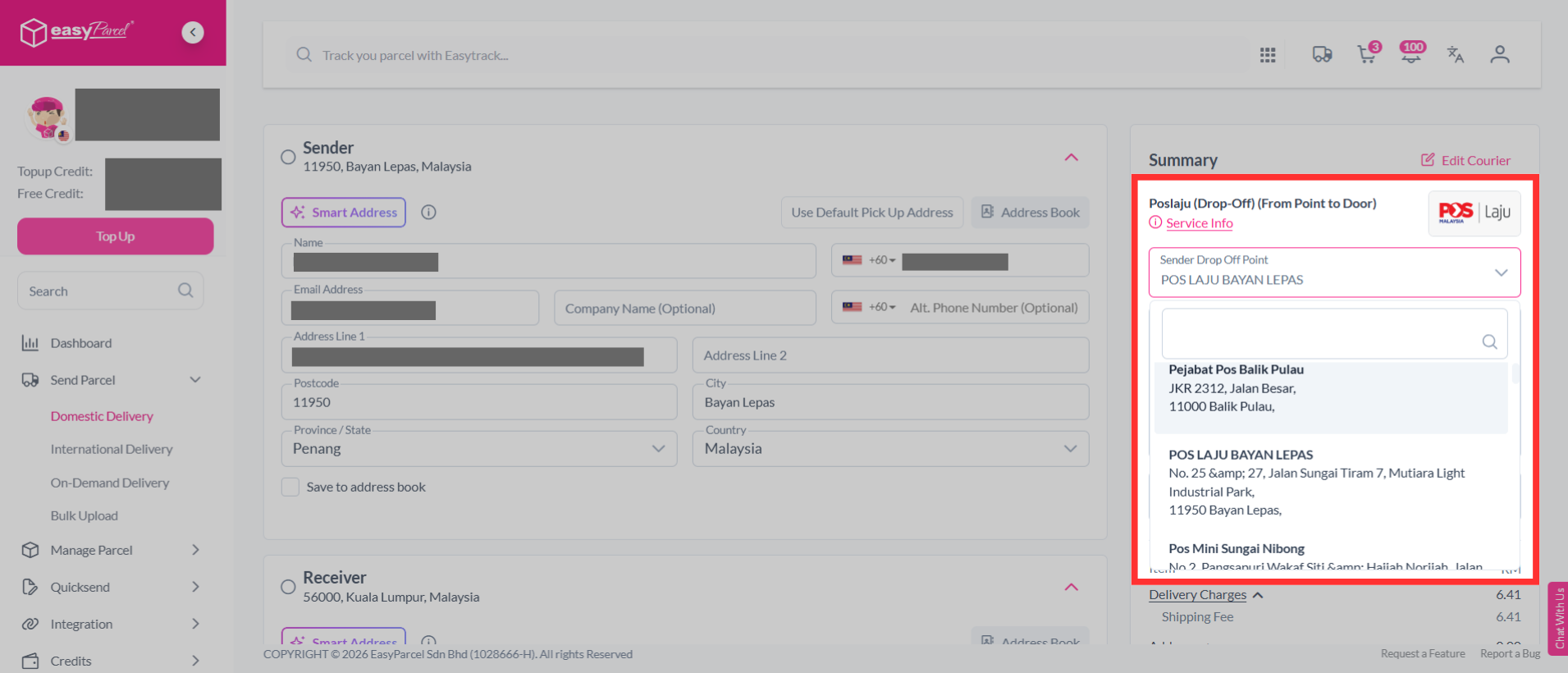The height and width of the screenshot is (673, 1568).
Task: Click Edit Courier
Action: tap(1465, 160)
